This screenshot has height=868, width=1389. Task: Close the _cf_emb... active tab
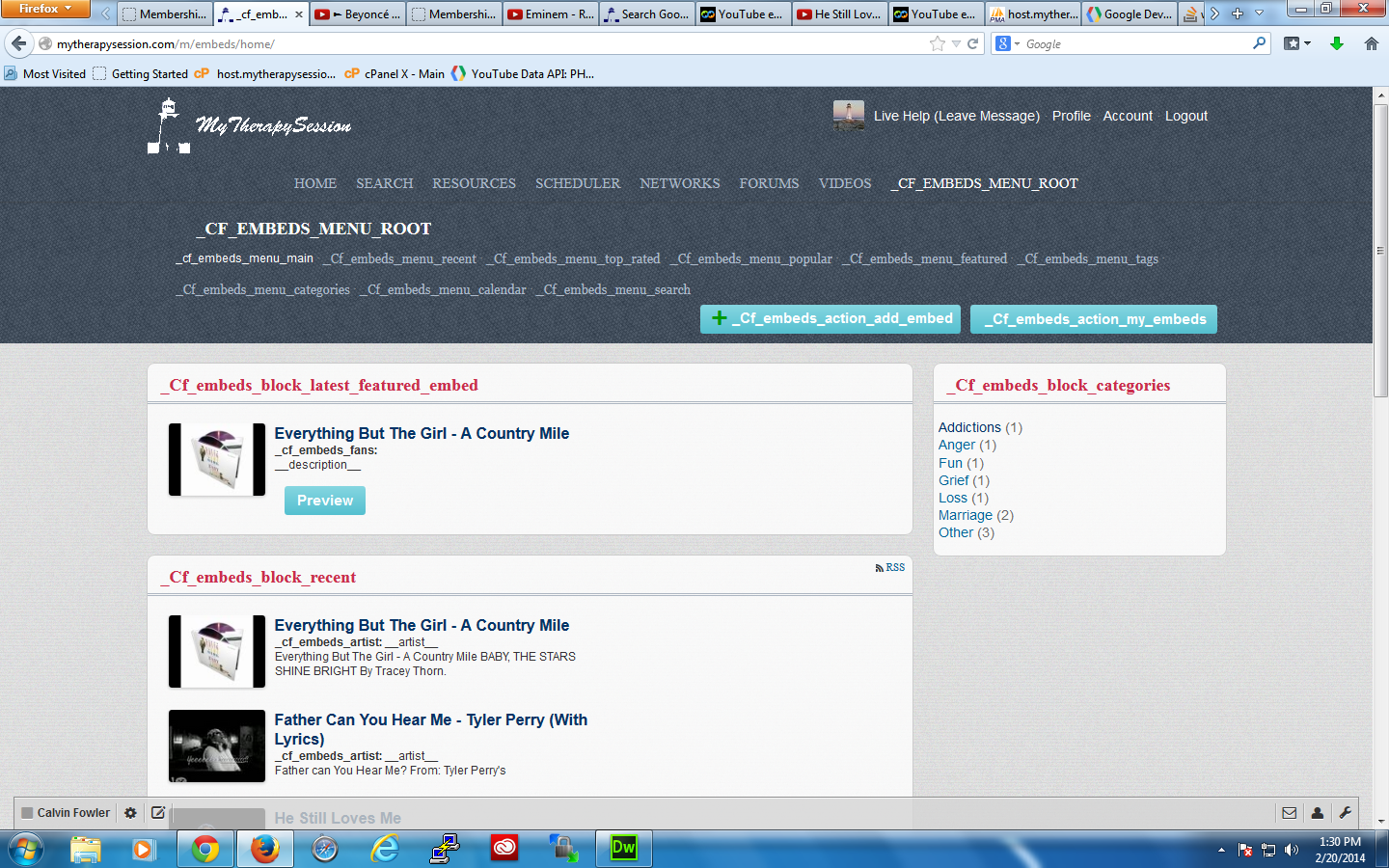[x=299, y=14]
